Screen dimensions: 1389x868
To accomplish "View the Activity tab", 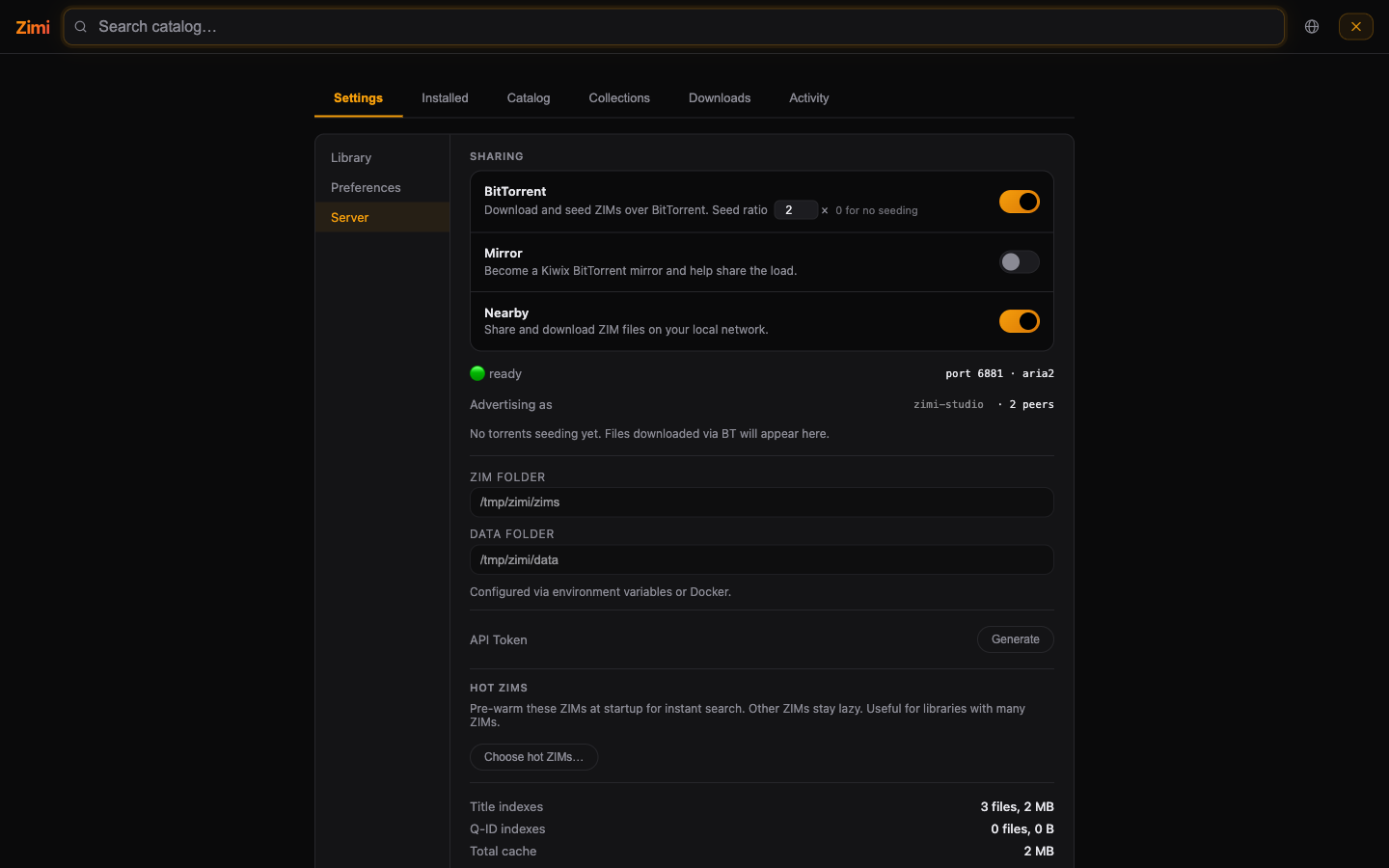I will [x=809, y=98].
